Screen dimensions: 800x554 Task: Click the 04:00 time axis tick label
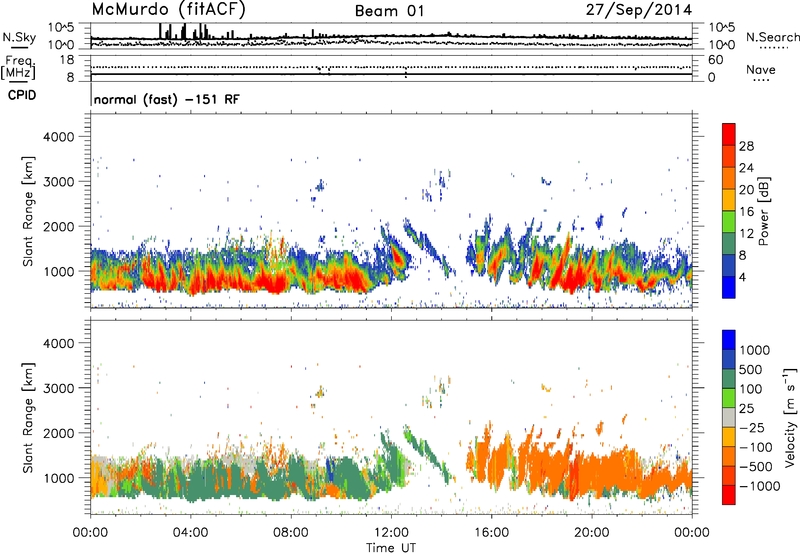190,533
